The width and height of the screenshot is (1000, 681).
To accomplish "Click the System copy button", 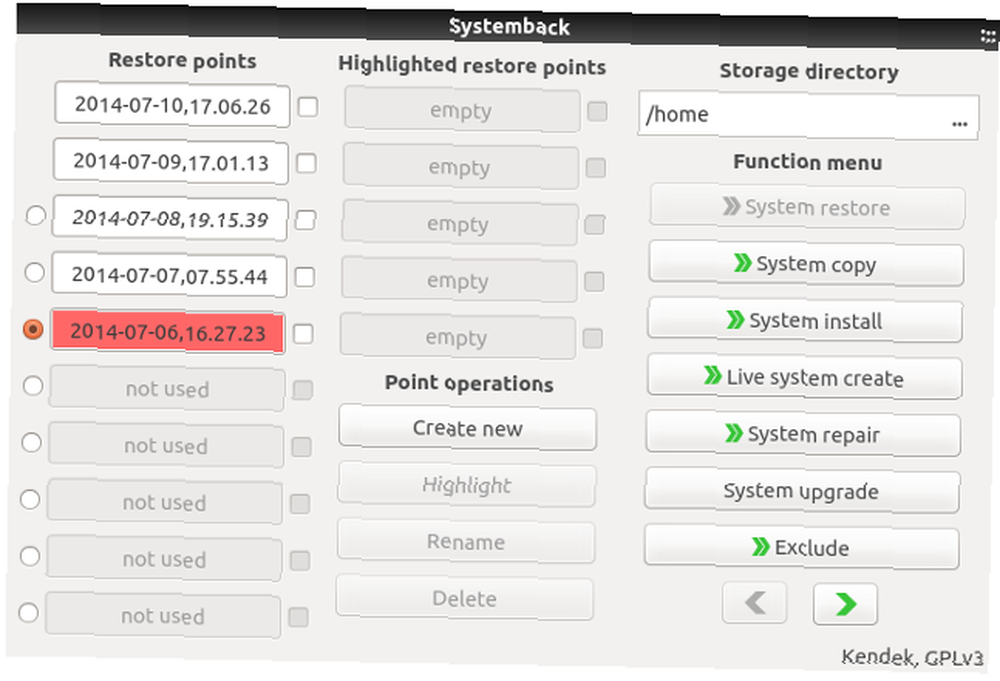I will click(806, 264).
